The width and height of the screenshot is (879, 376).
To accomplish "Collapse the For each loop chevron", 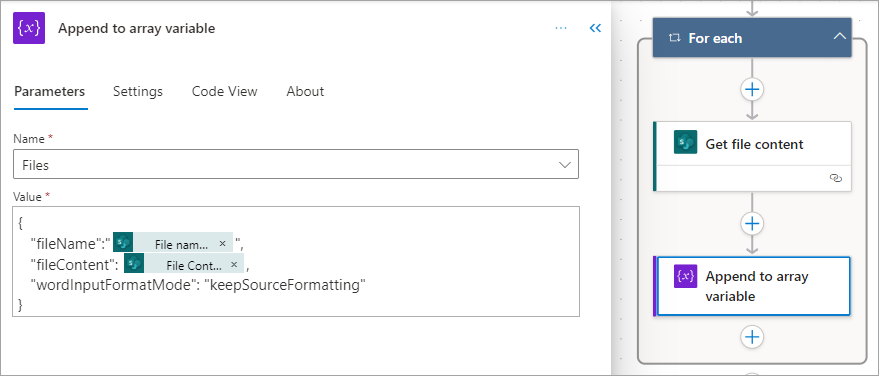I will tap(839, 36).
